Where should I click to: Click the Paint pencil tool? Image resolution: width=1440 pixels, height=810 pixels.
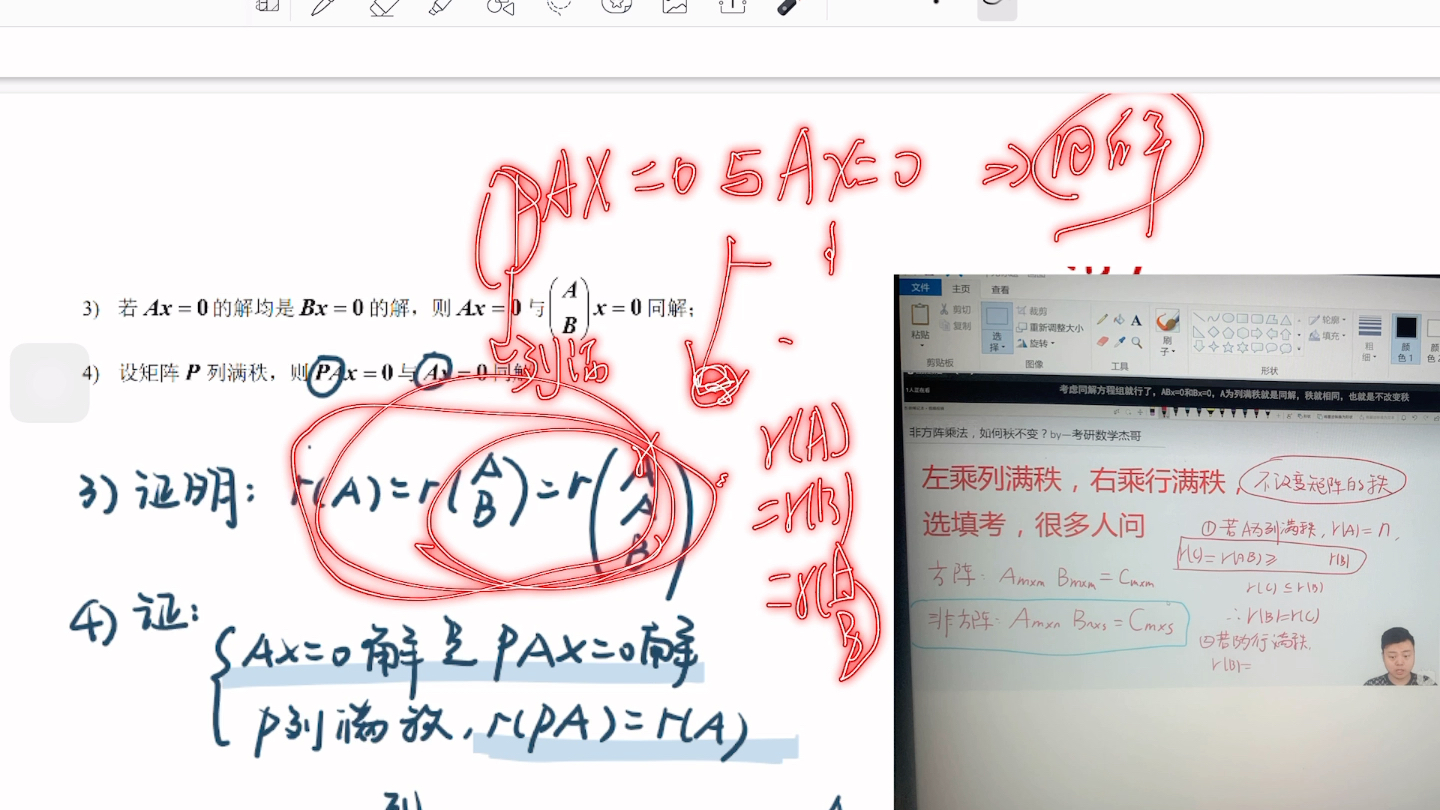point(1102,319)
